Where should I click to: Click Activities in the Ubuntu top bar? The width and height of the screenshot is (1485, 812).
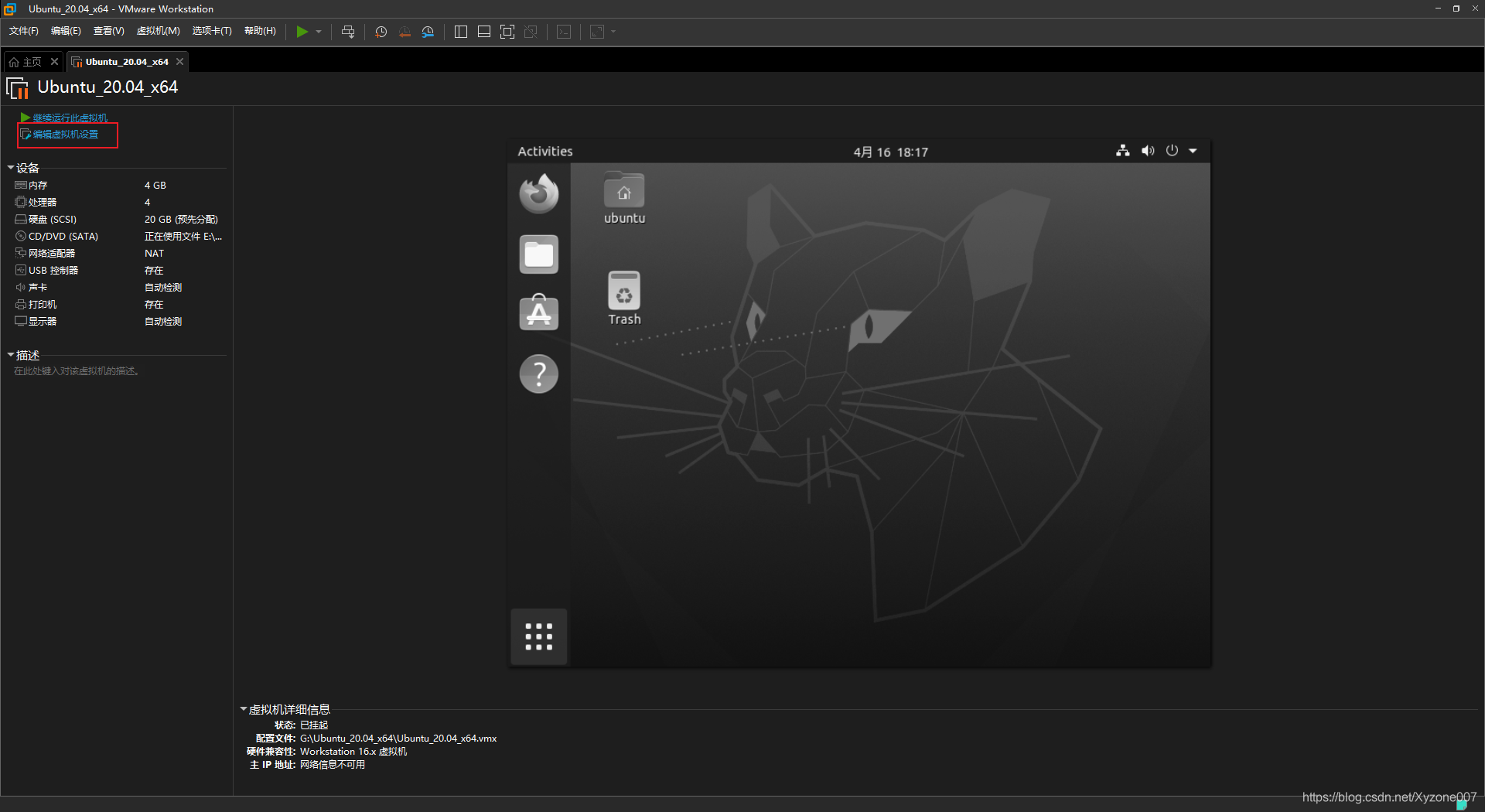click(545, 152)
